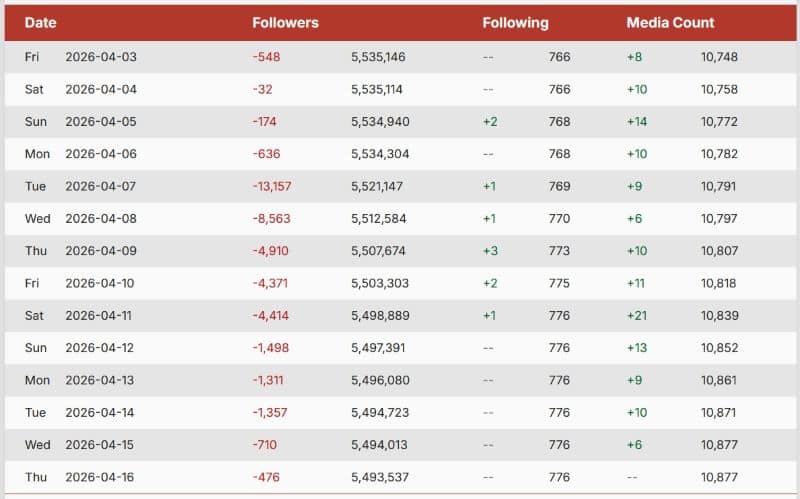Click the Media Count column header
The image size is (800, 499).
tap(670, 23)
